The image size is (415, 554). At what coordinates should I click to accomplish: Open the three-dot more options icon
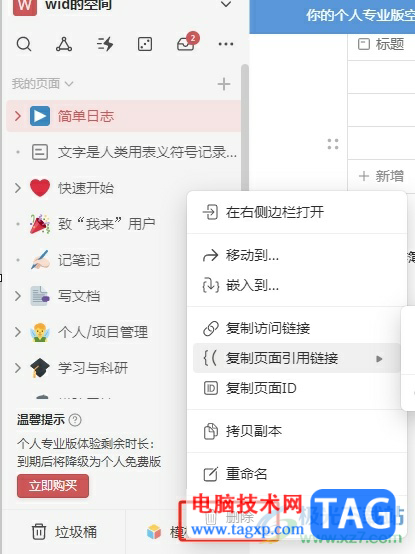(226, 44)
